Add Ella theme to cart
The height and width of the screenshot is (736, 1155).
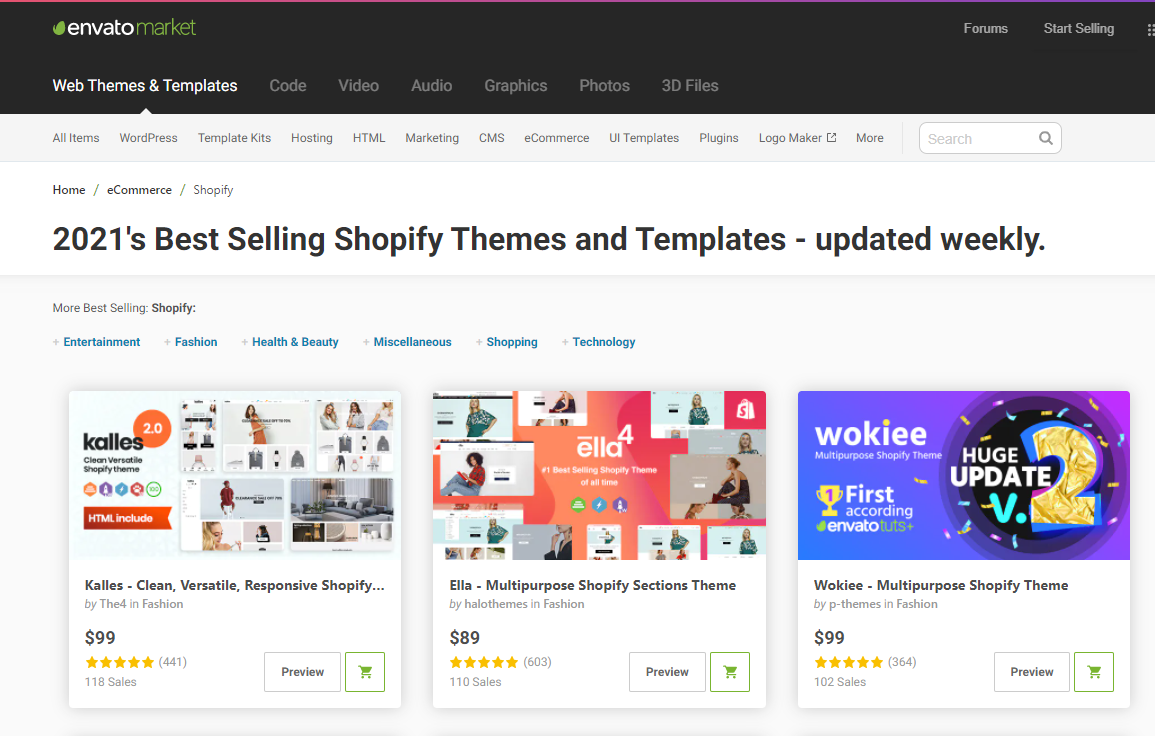point(729,672)
